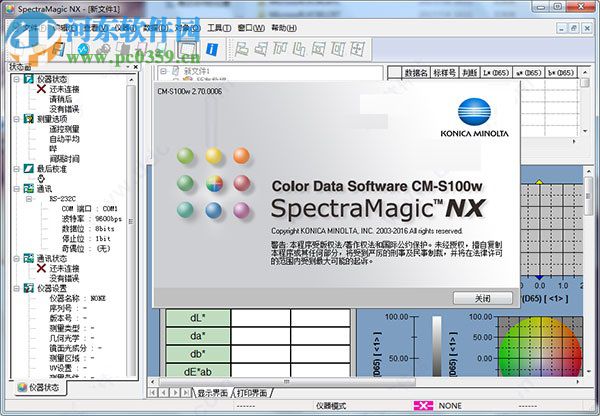The image size is (600, 416).
Task: Click the 通讯 tree node icon
Action: coord(29,189)
